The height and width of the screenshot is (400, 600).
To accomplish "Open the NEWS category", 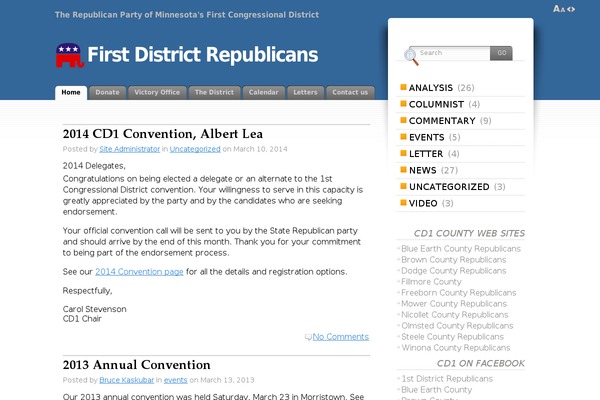I will (x=422, y=170).
